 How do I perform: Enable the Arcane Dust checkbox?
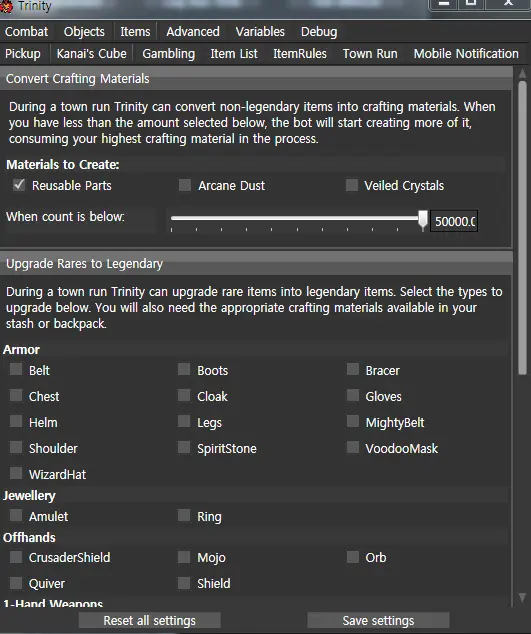point(185,185)
